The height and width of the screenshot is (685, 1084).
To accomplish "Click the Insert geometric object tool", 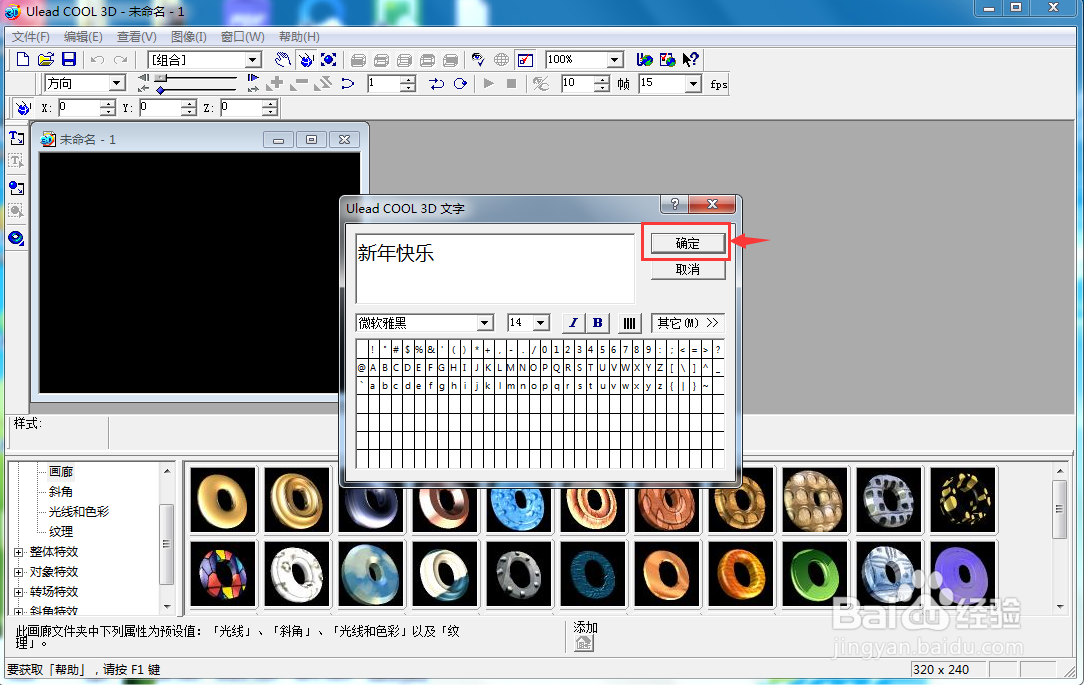I will [x=16, y=238].
